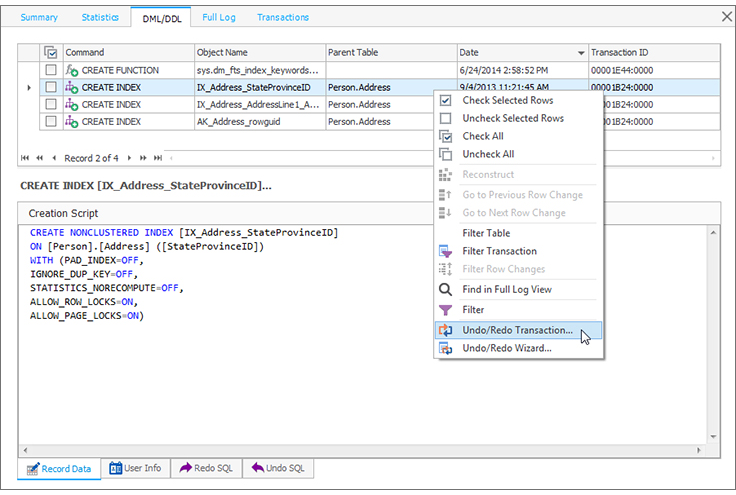Choose Filter Transaction menu entry
This screenshot has width=736, height=495.
click(518, 251)
